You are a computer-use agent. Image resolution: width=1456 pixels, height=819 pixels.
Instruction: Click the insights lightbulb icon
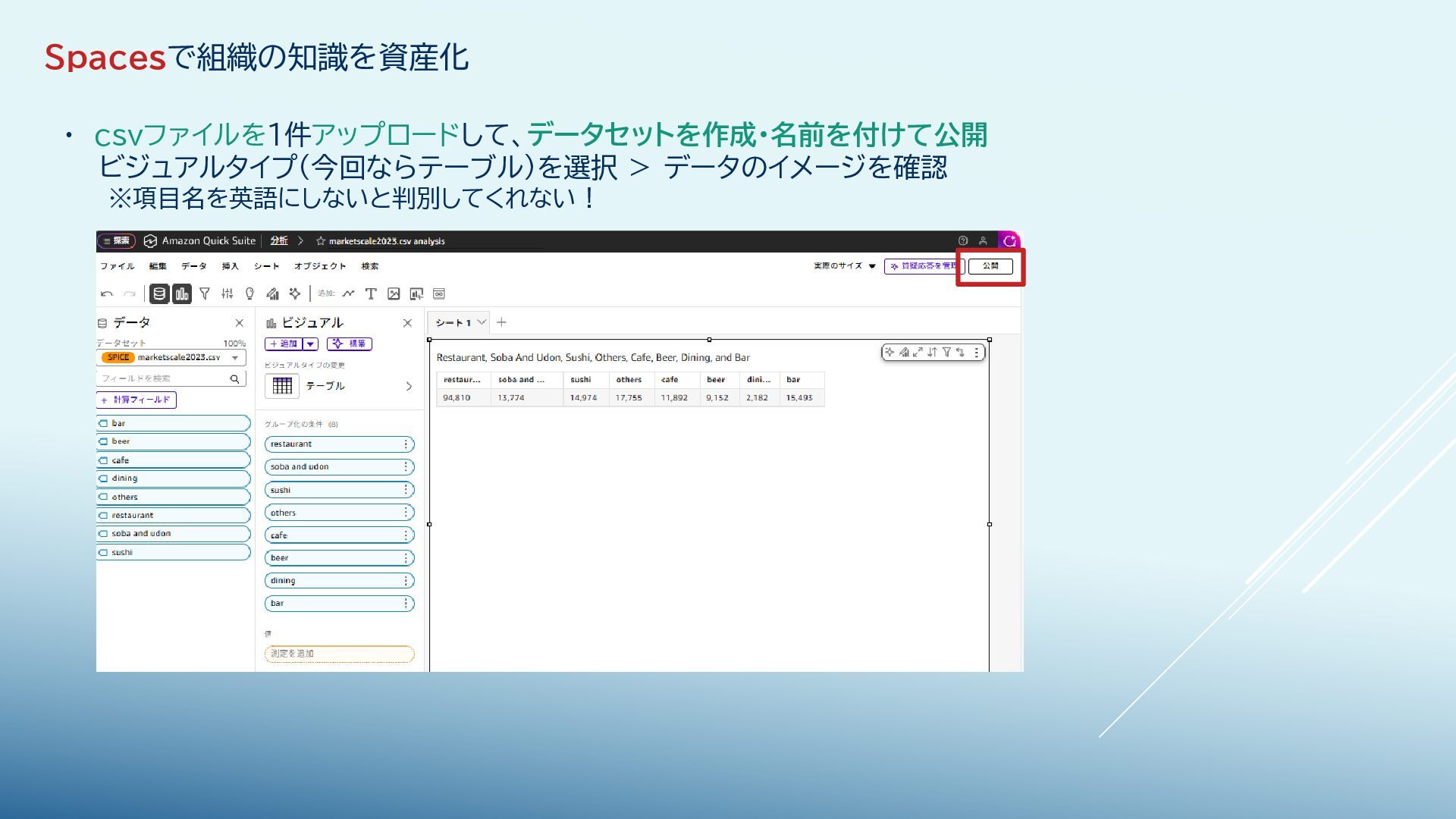point(249,293)
